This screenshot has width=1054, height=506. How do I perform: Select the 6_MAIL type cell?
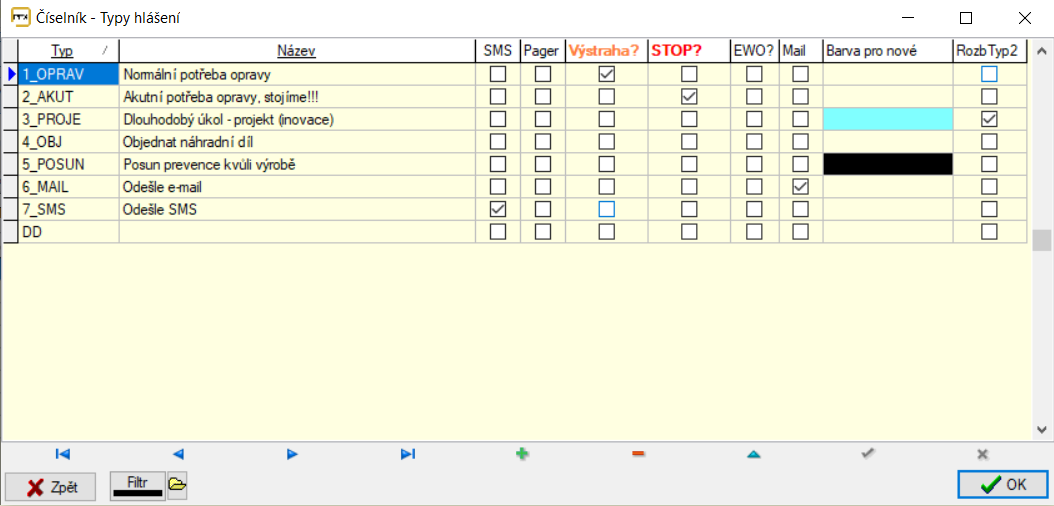[68, 187]
